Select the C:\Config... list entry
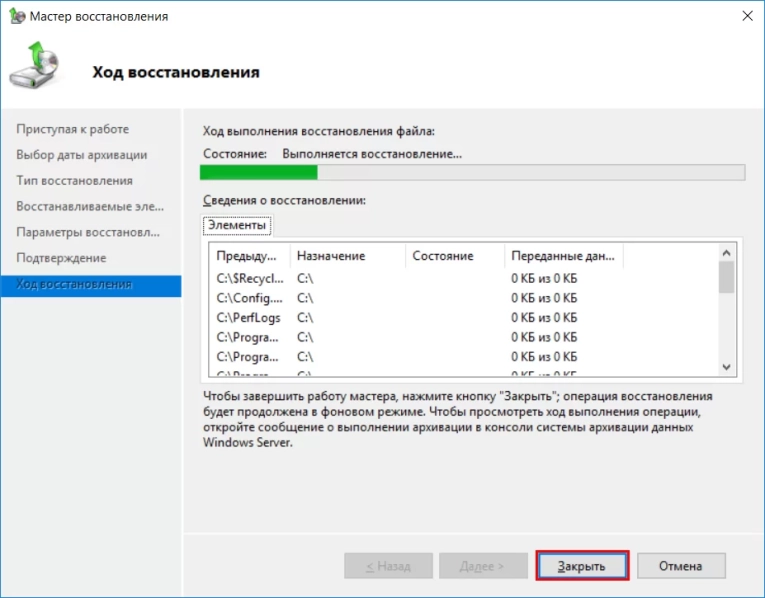Screen dimensions: 765x598 (x=249, y=298)
